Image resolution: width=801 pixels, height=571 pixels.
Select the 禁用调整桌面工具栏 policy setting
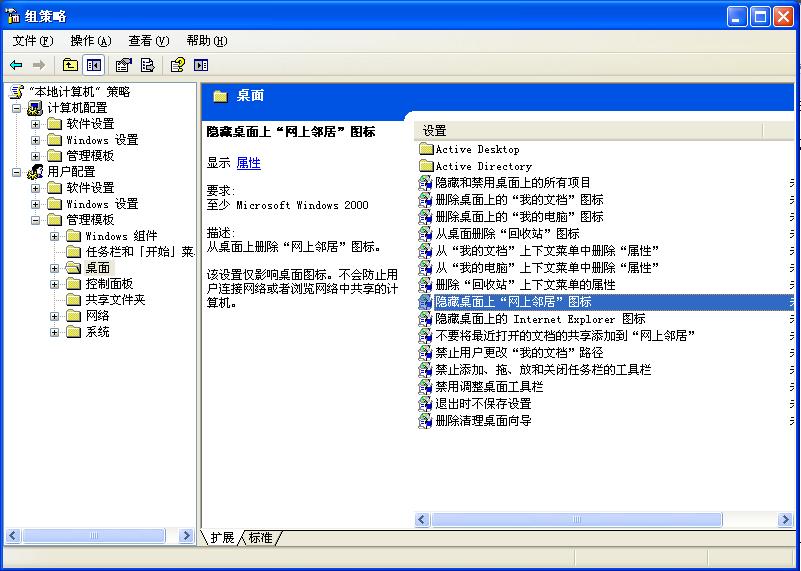click(489, 386)
